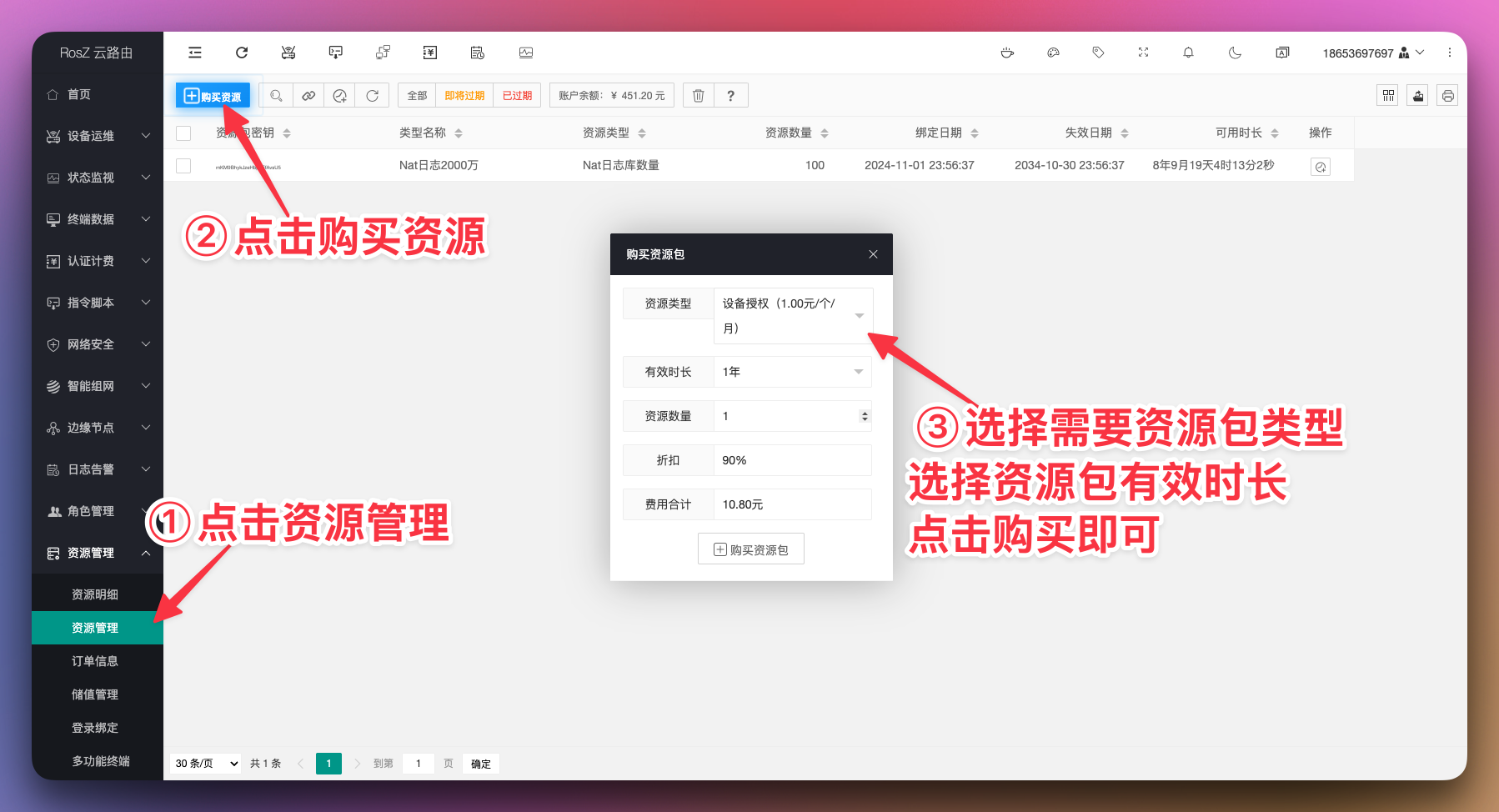Click the question mark help icon
This screenshot has height=812, width=1499.
[x=730, y=96]
